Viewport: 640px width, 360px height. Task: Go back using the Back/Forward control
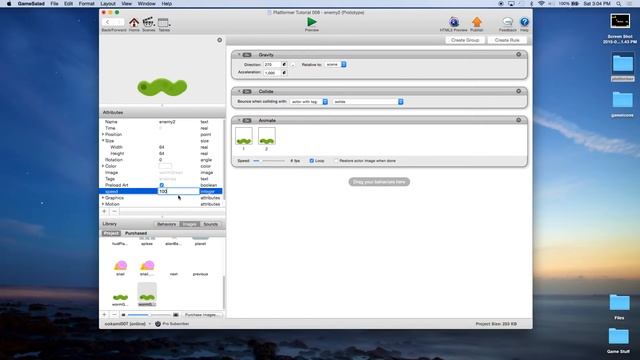coord(107,22)
